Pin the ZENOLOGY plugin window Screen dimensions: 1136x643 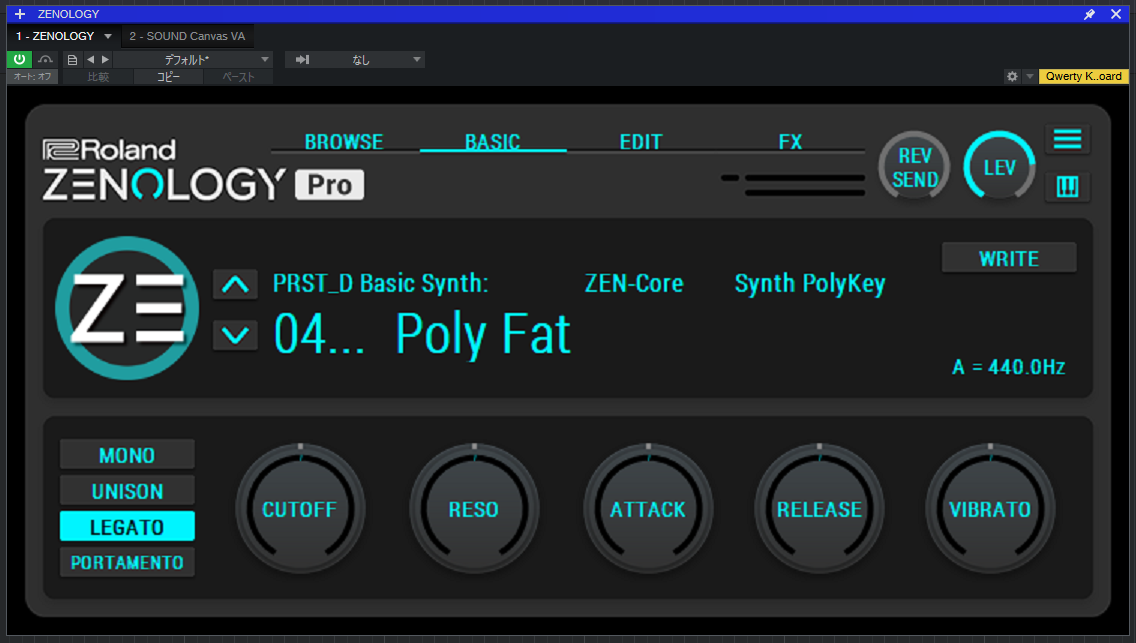[1089, 14]
